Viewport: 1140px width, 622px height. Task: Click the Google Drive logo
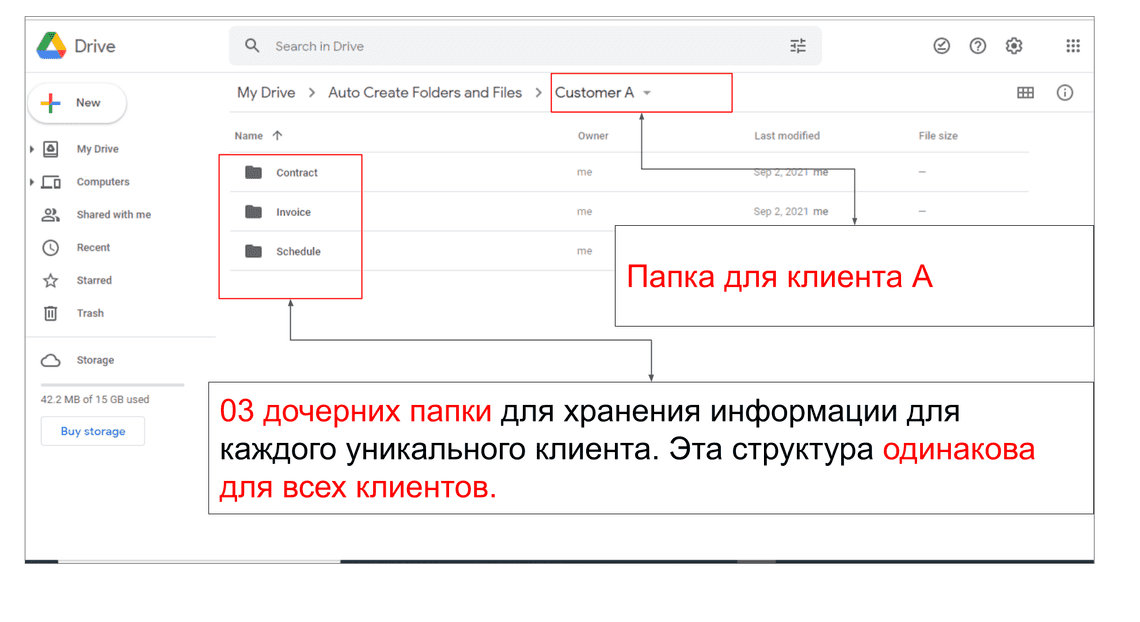point(52,46)
